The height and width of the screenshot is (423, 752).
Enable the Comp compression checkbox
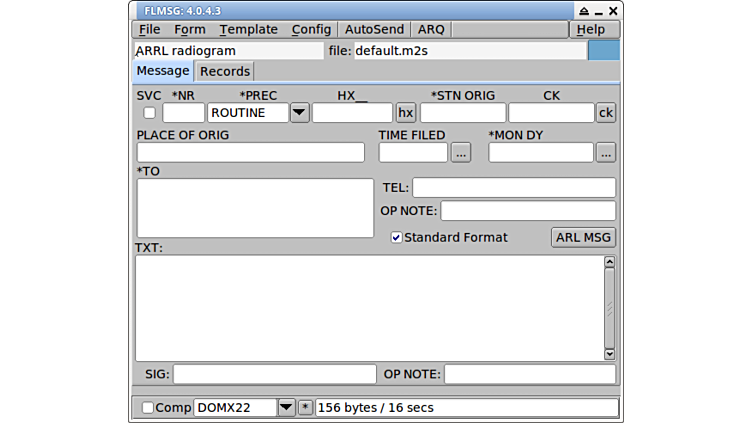click(148, 408)
